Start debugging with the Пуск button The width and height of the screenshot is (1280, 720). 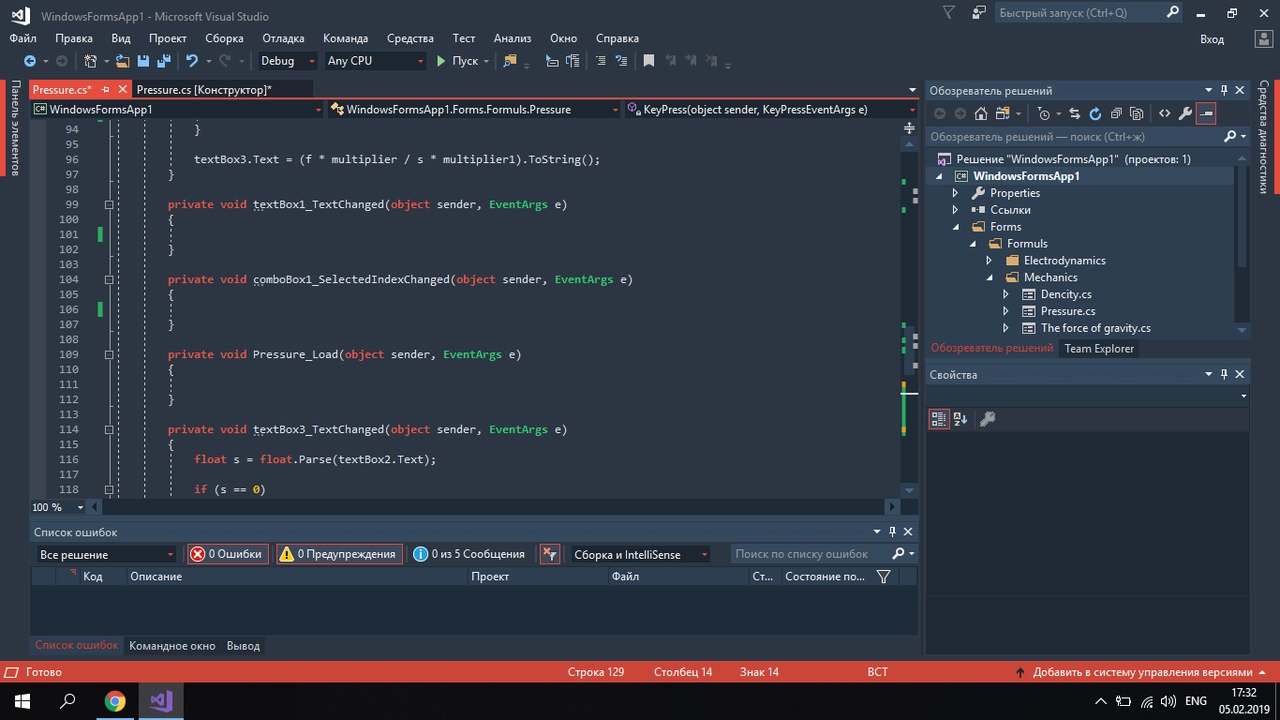pyautogui.click(x=457, y=61)
